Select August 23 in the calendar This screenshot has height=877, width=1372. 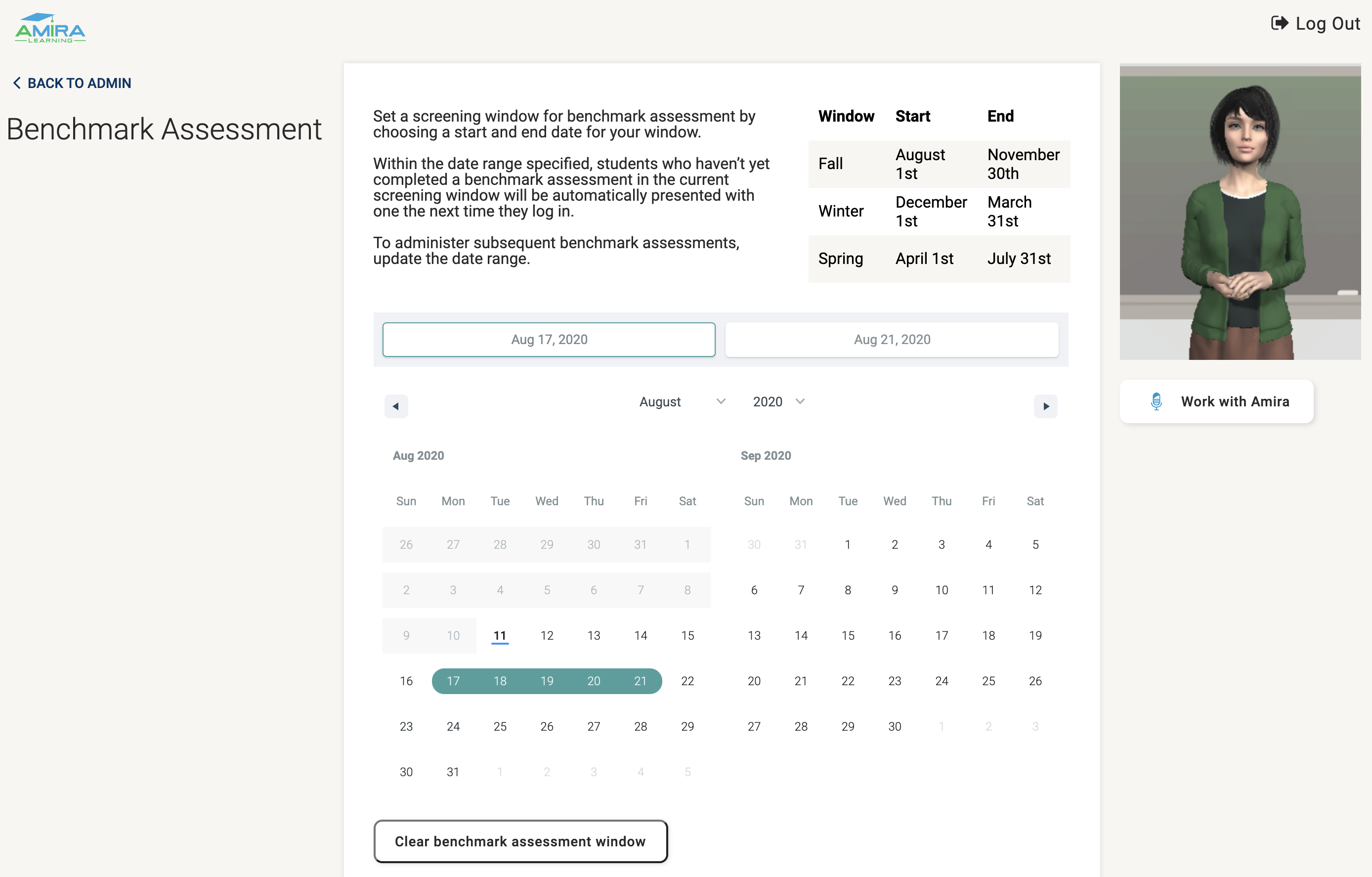point(406,727)
